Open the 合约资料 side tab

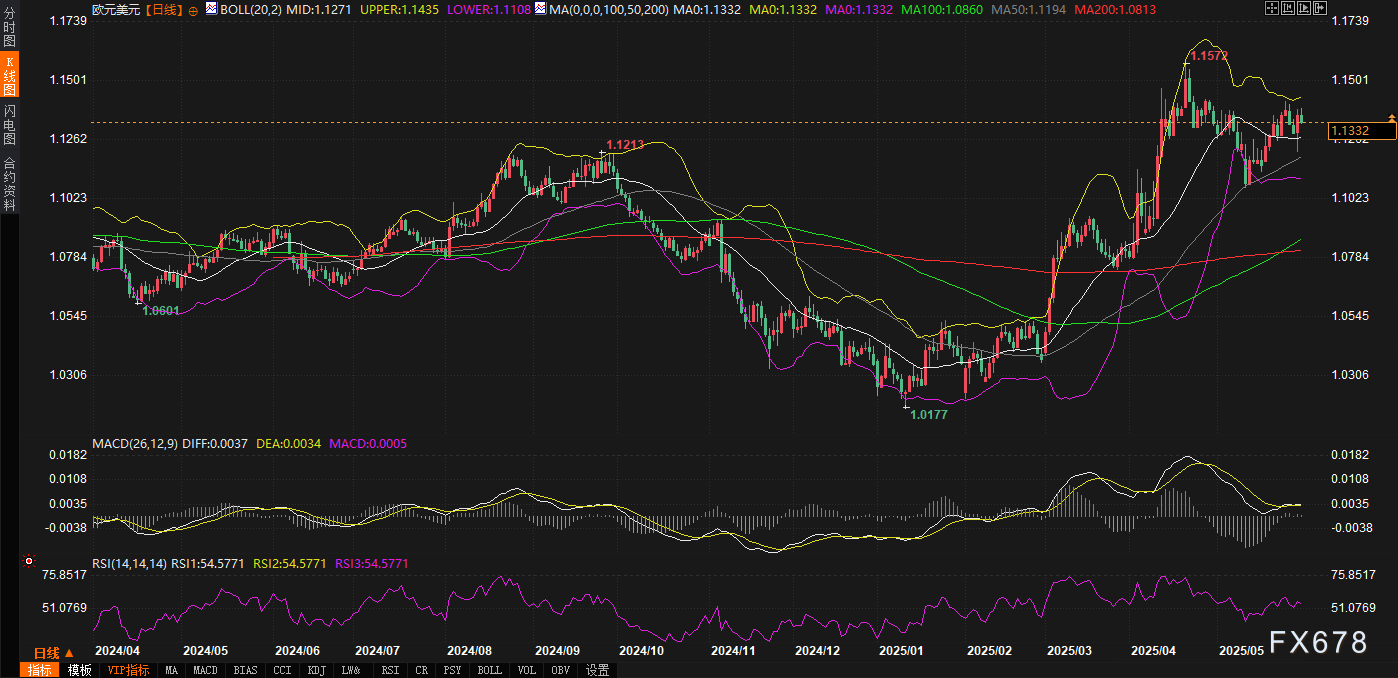(x=9, y=184)
